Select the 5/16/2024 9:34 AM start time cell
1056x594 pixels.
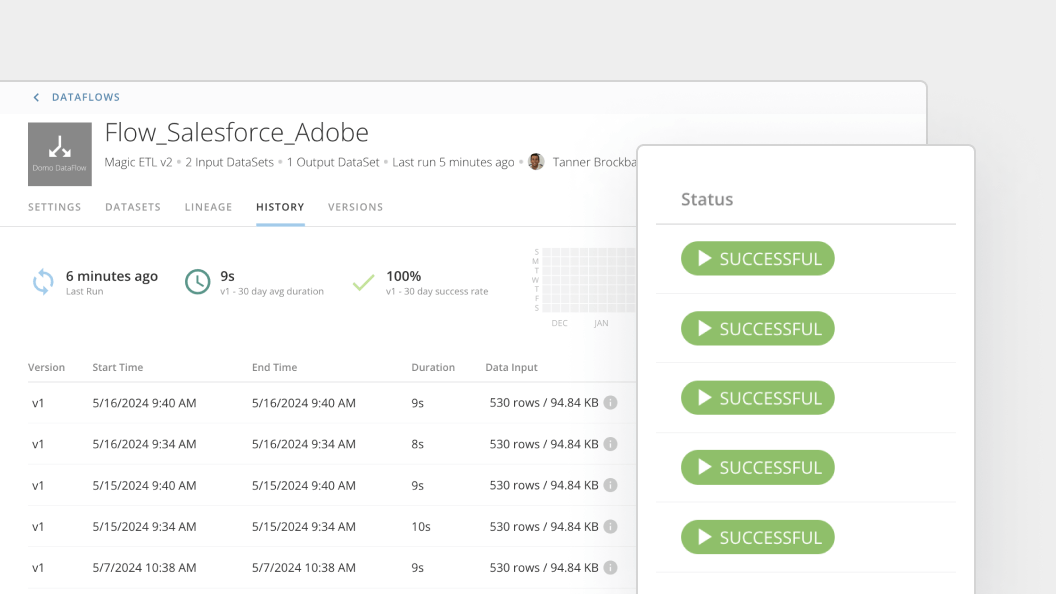(x=144, y=444)
